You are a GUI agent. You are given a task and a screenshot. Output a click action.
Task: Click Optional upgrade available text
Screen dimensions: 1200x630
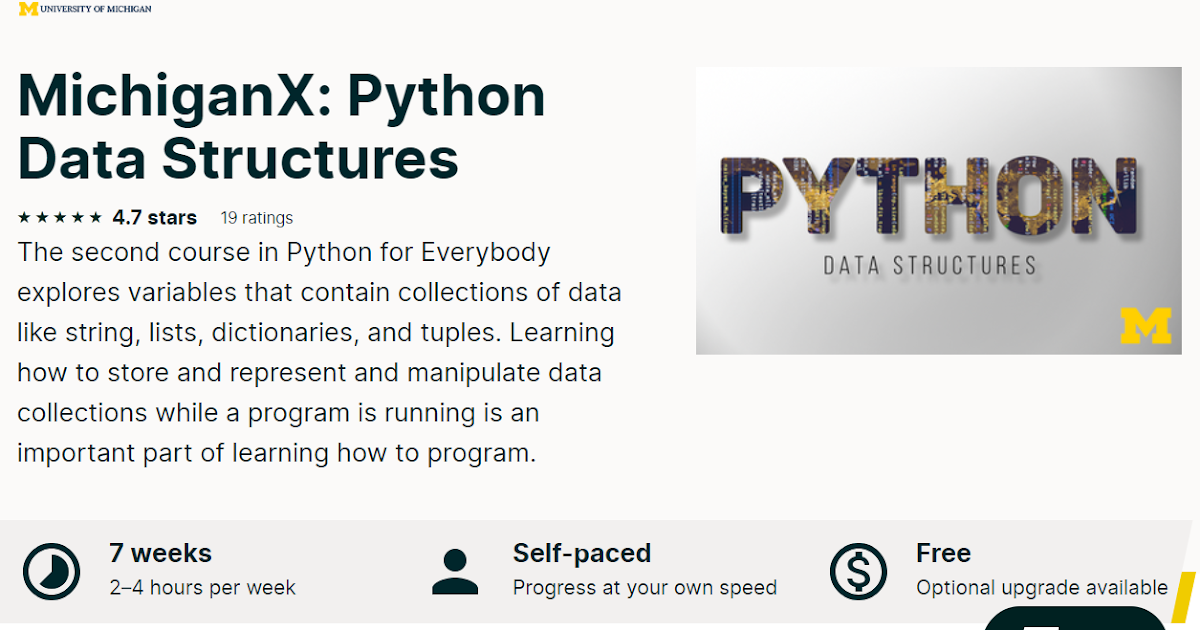coord(1042,587)
